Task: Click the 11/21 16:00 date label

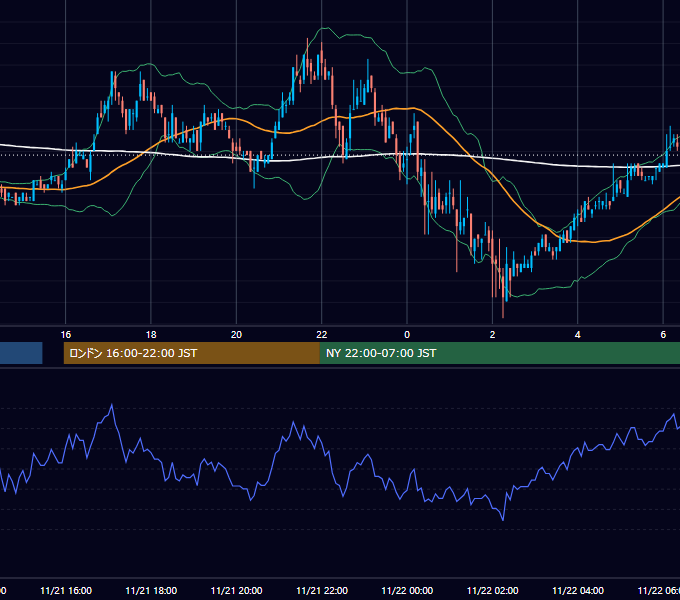Action: 66,590
